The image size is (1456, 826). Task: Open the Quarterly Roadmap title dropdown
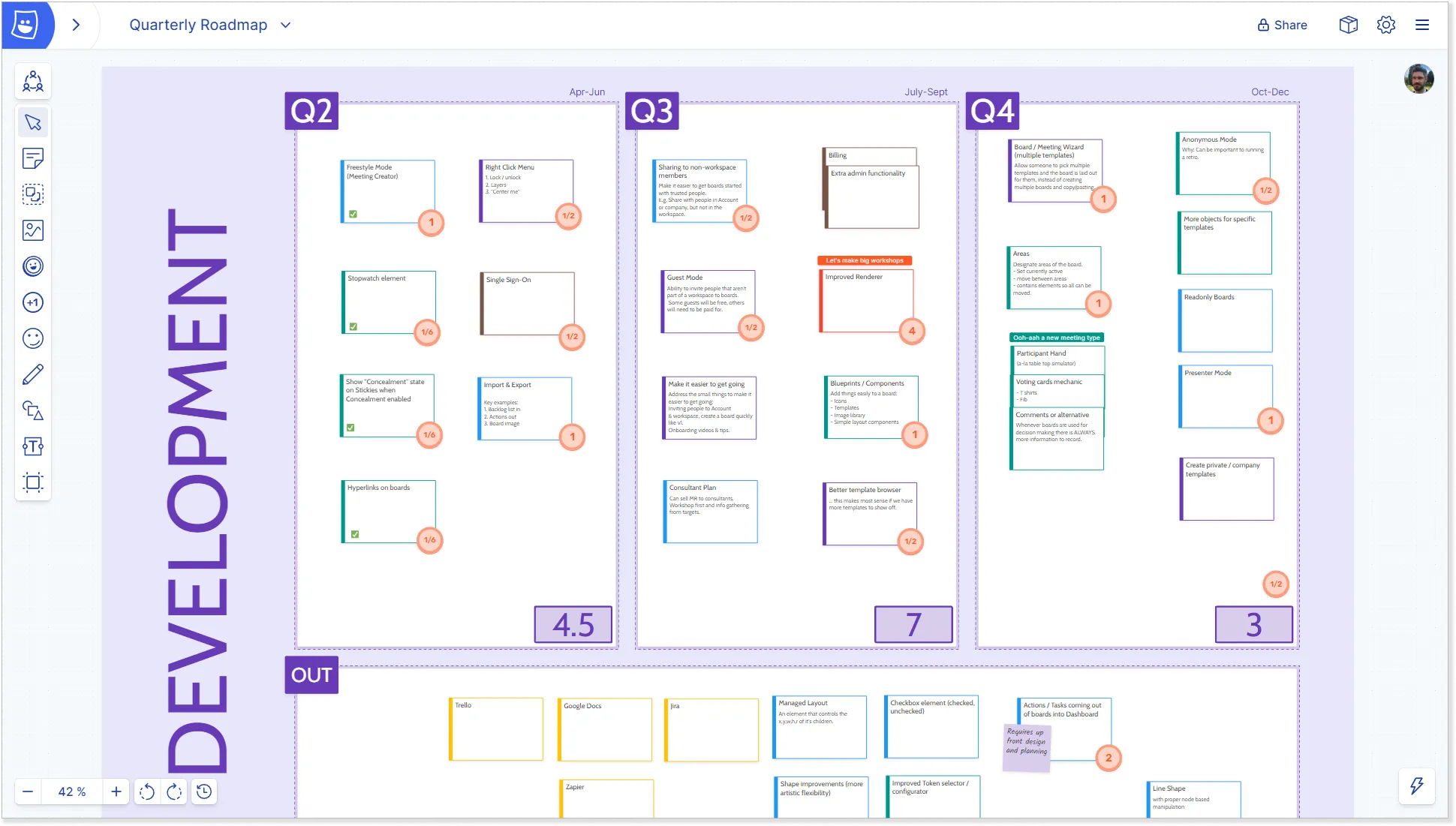click(285, 25)
